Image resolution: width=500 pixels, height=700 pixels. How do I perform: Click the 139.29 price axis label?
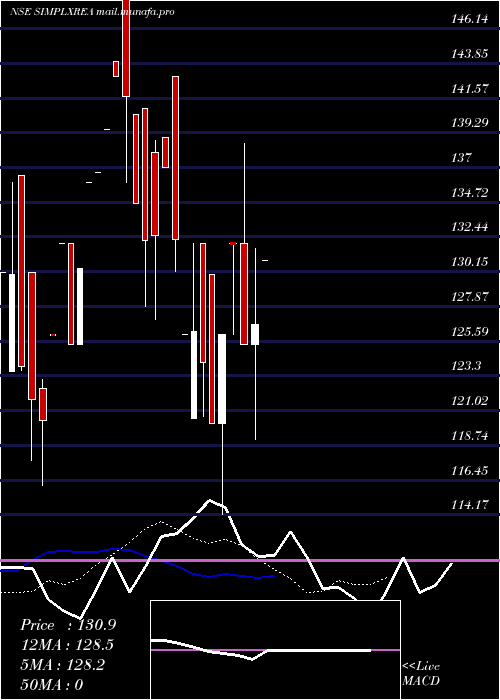[470, 123]
